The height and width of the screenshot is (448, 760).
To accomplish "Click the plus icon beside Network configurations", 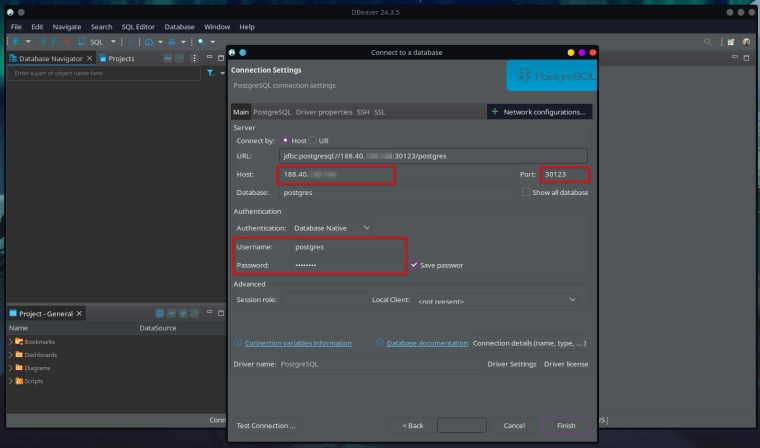I will tap(495, 112).
